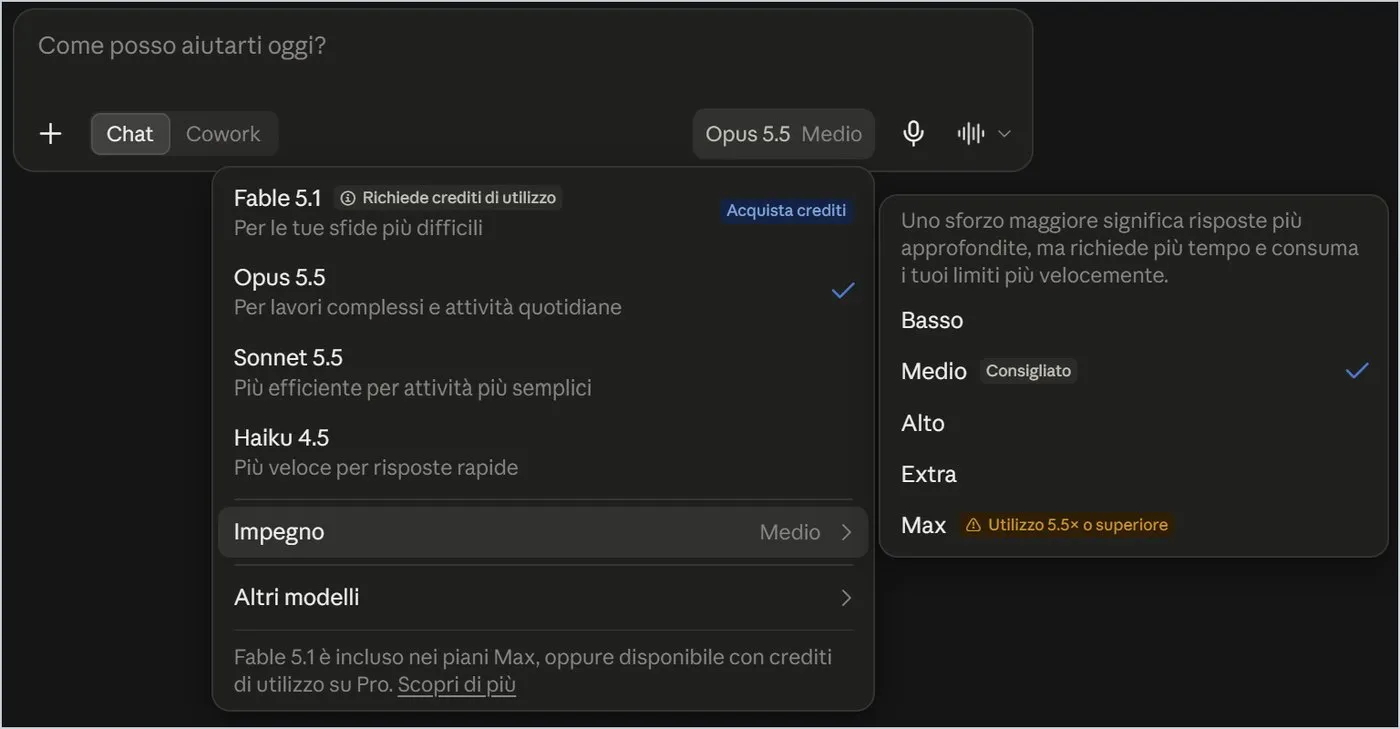Click the Utilizzo 5.5× o superiore label
Image resolution: width=1400 pixels, height=729 pixels.
click(1068, 525)
